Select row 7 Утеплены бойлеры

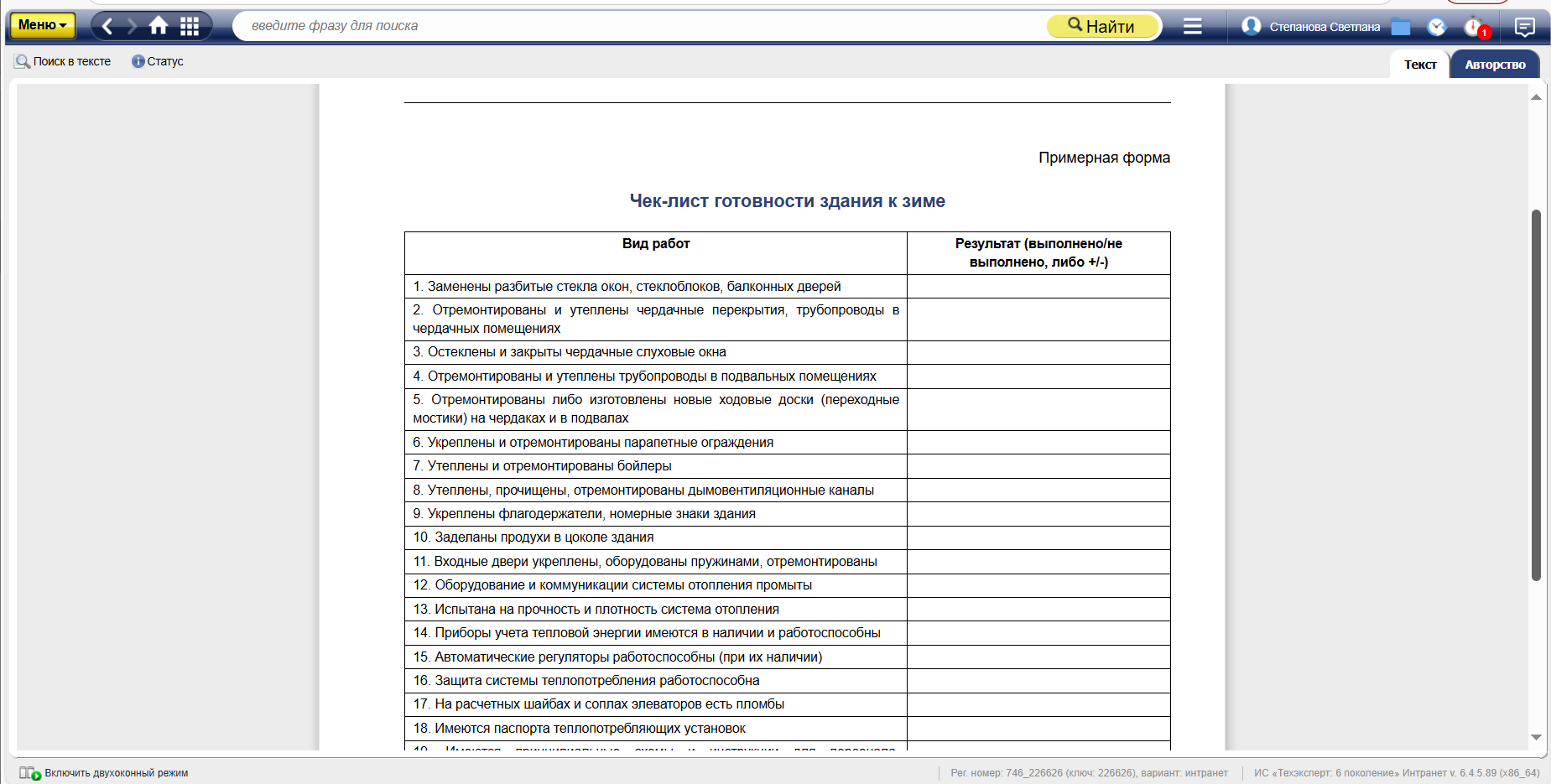pyautogui.click(x=656, y=466)
